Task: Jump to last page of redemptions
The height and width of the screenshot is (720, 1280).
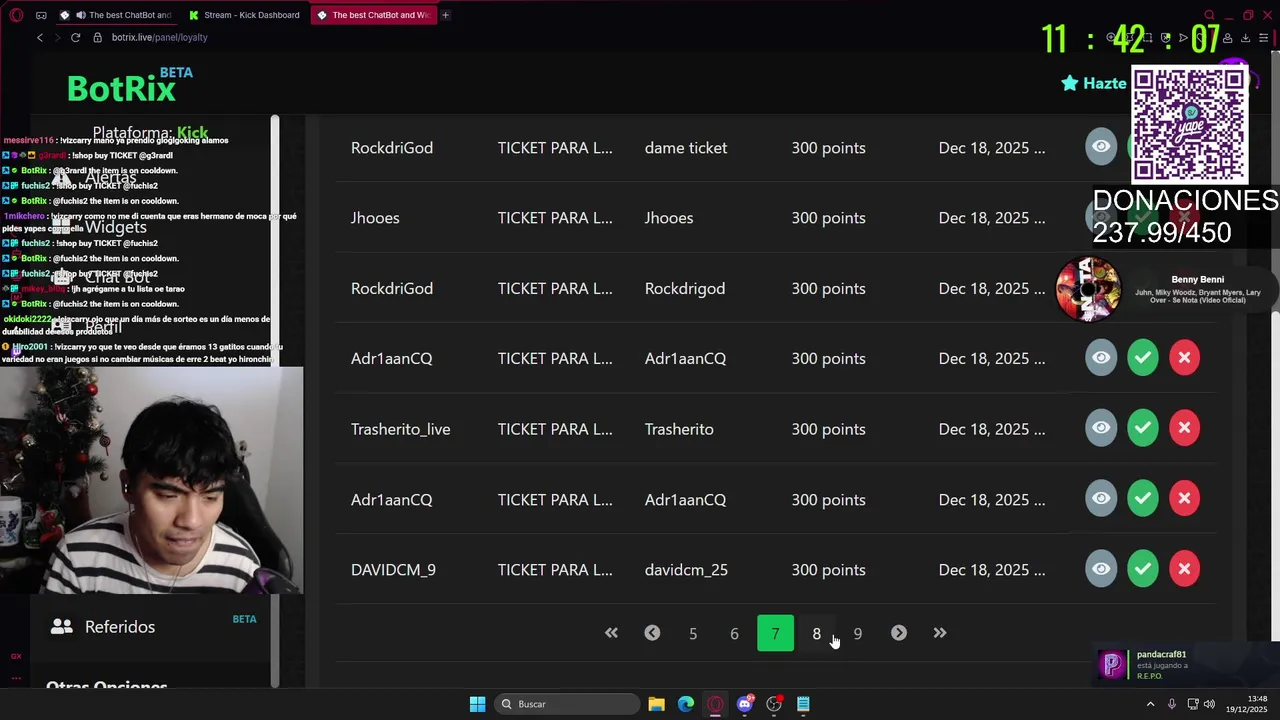Action: [940, 633]
